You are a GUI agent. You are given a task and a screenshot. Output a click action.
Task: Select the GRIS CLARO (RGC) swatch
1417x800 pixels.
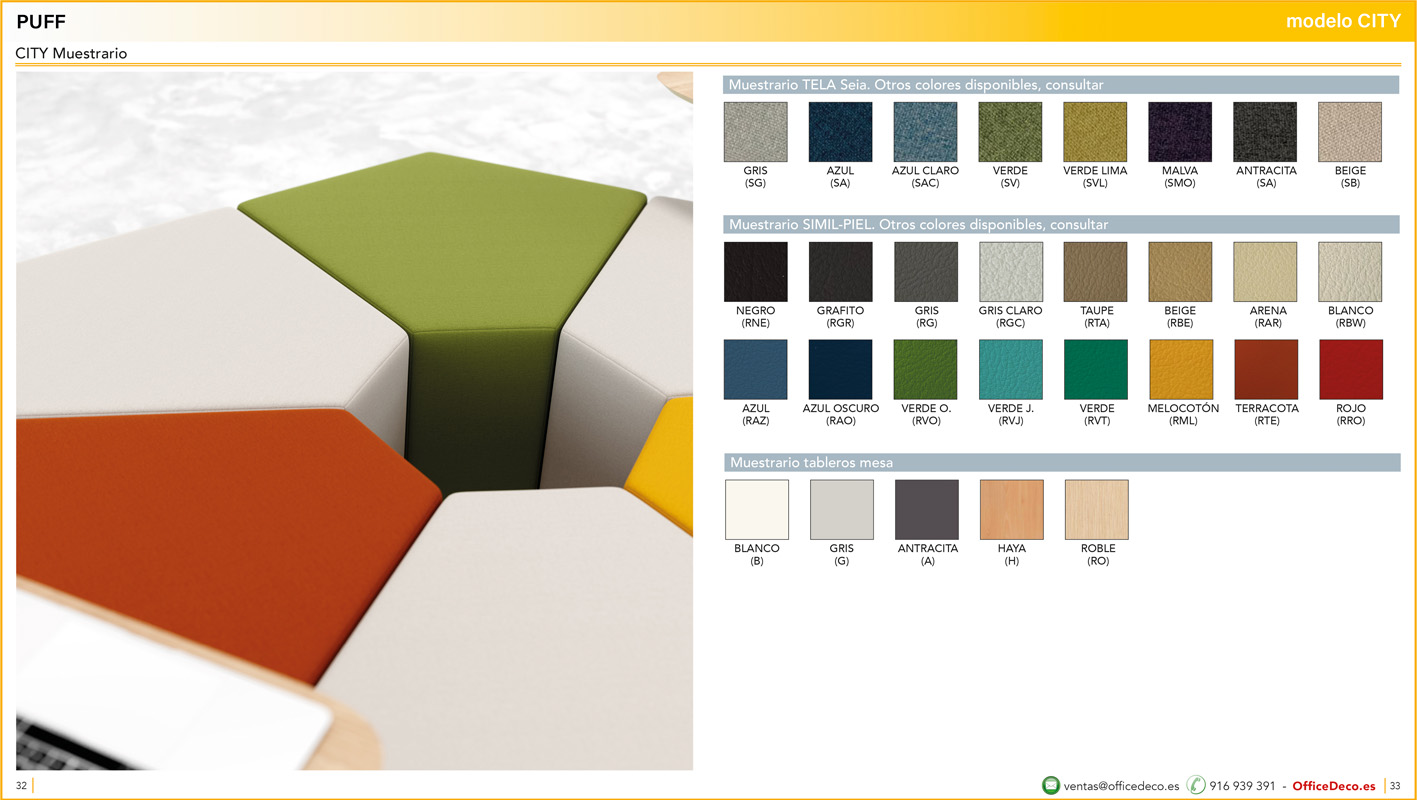pos(1011,272)
